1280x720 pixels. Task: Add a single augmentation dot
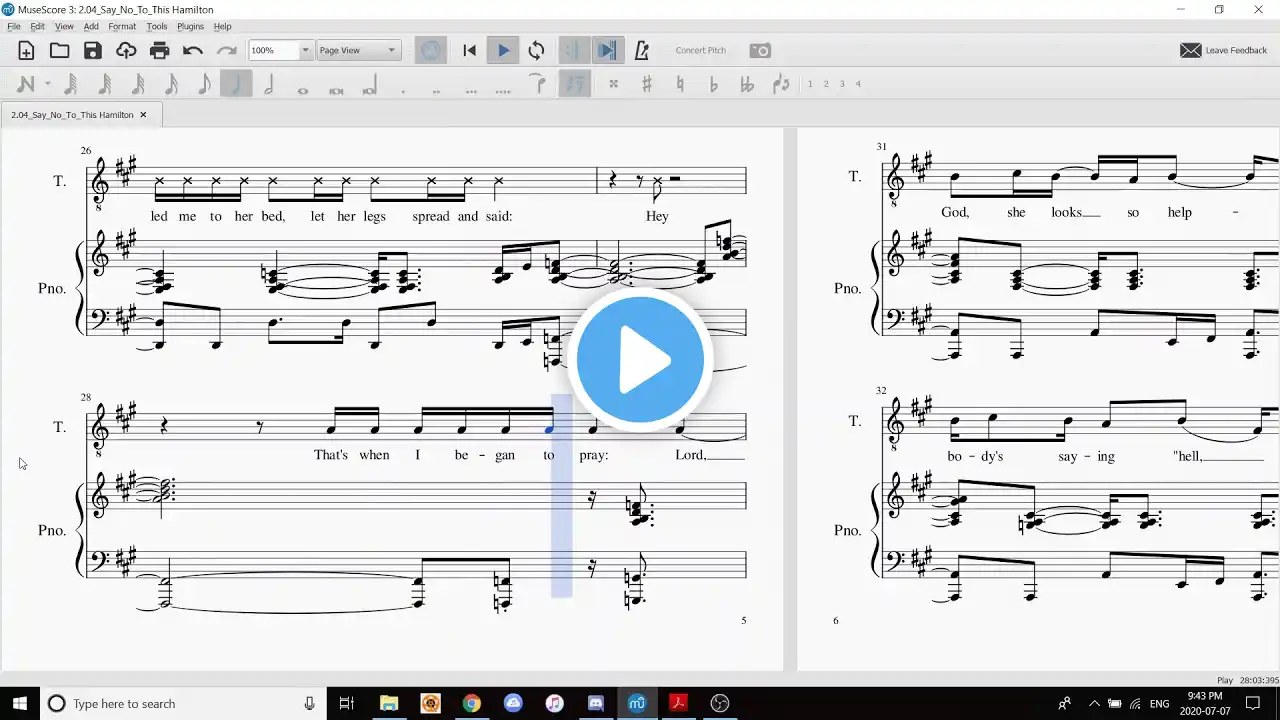(x=403, y=91)
